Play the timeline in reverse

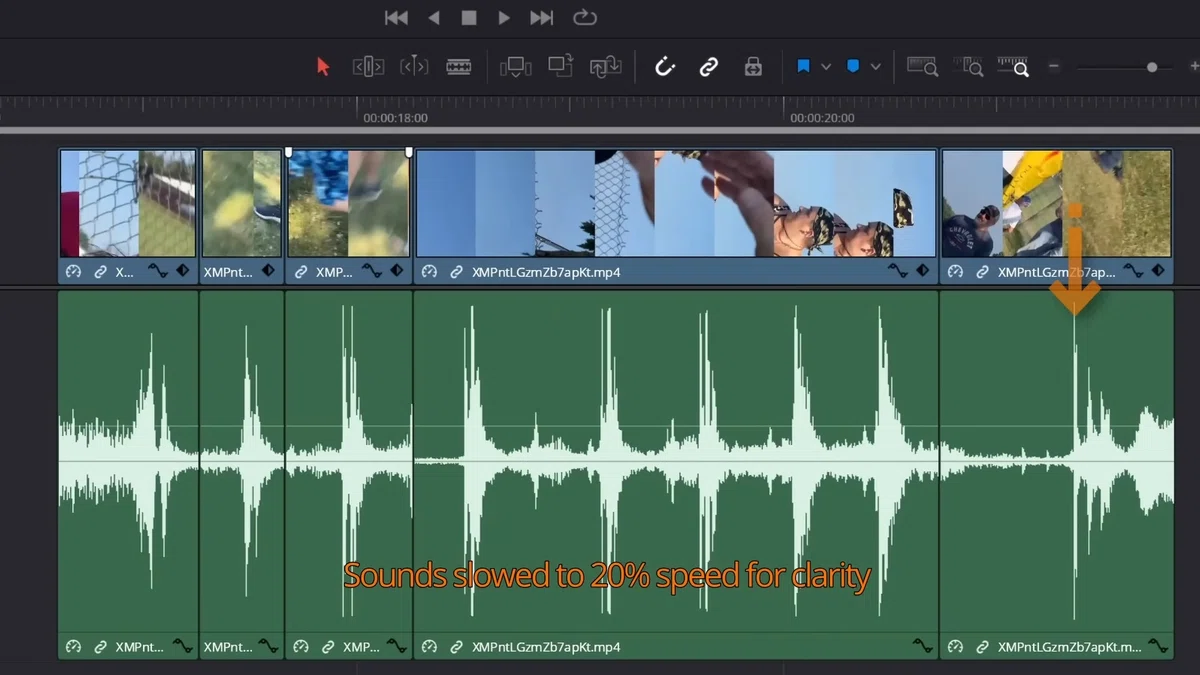(433, 17)
